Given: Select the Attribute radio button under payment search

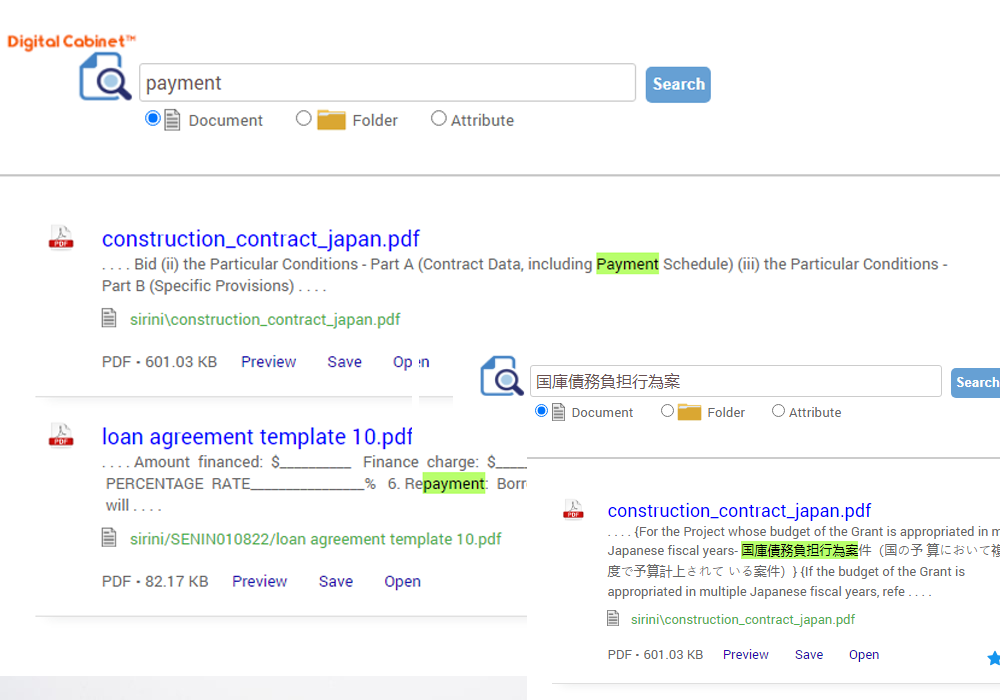Looking at the screenshot, I should click(439, 118).
